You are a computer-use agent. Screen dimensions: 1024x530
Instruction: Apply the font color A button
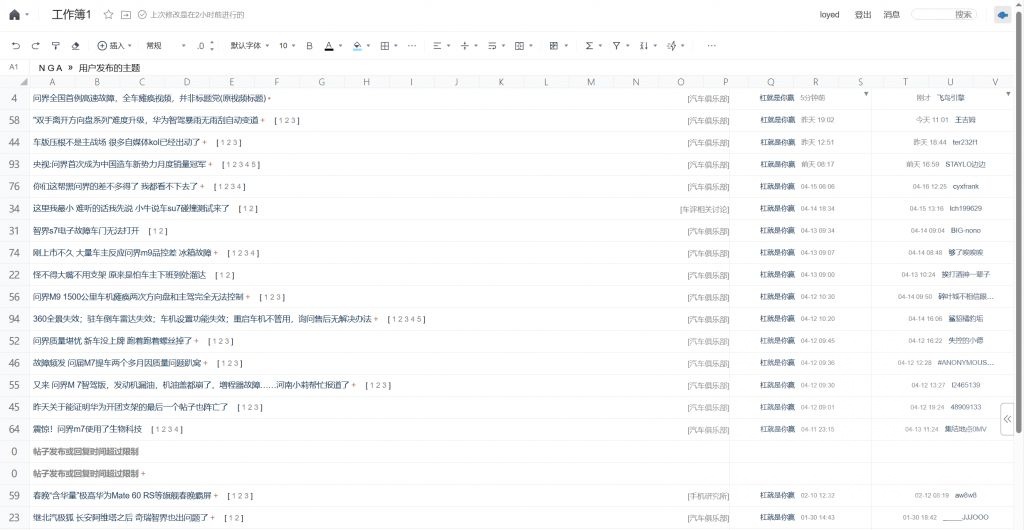click(329, 46)
